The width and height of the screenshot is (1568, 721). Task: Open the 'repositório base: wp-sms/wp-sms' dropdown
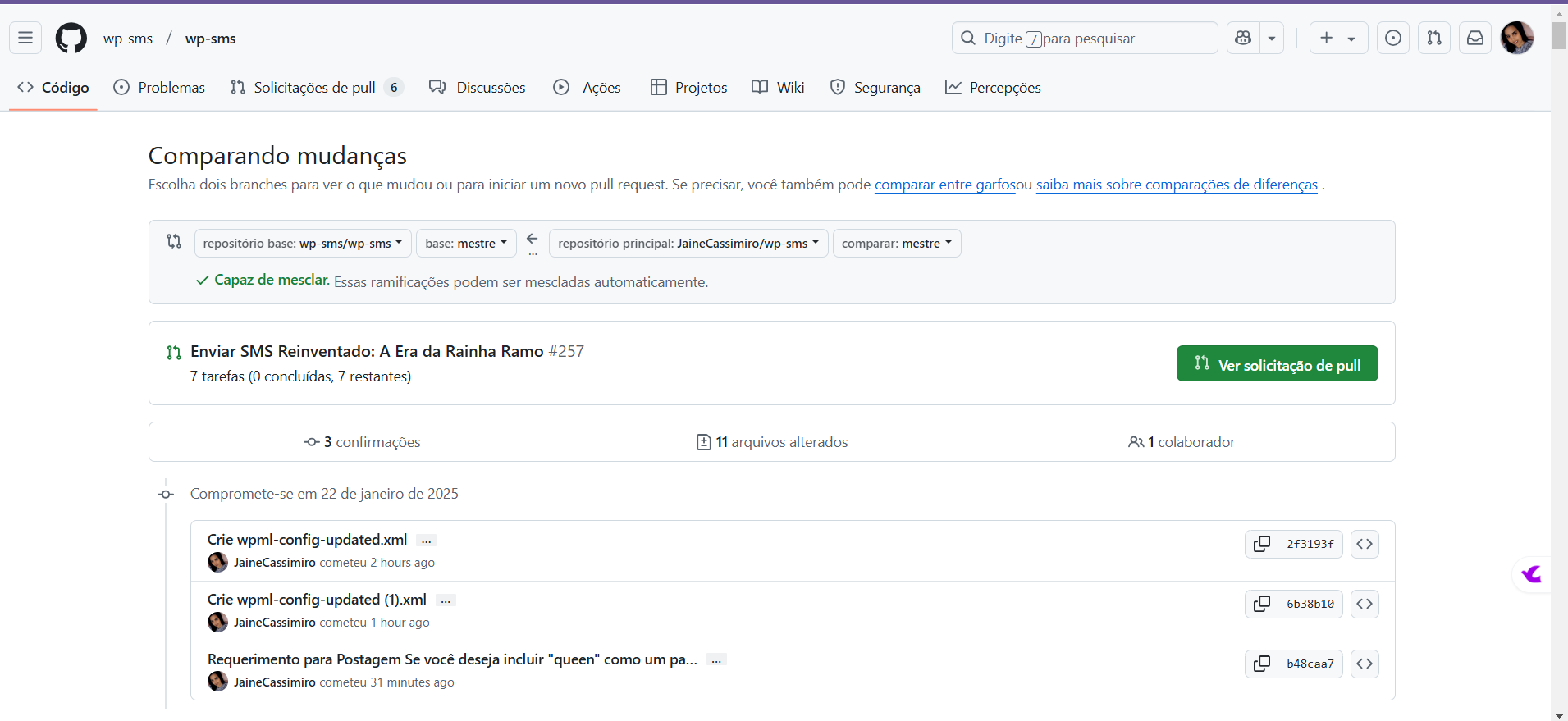click(x=303, y=243)
